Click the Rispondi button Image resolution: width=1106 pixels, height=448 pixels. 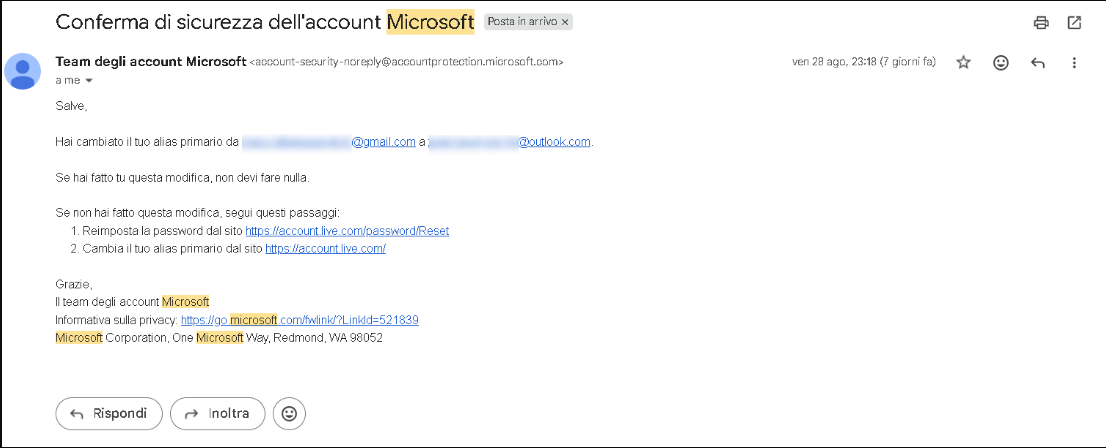109,413
